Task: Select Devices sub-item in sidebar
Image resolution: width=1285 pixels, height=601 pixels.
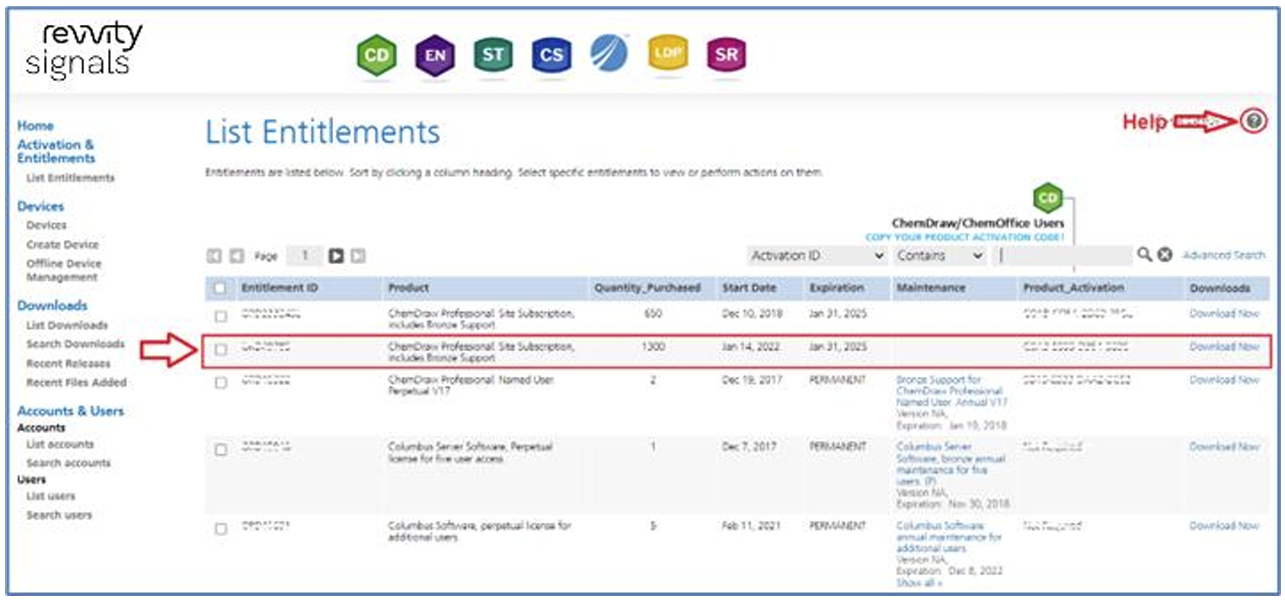Action: (47, 225)
